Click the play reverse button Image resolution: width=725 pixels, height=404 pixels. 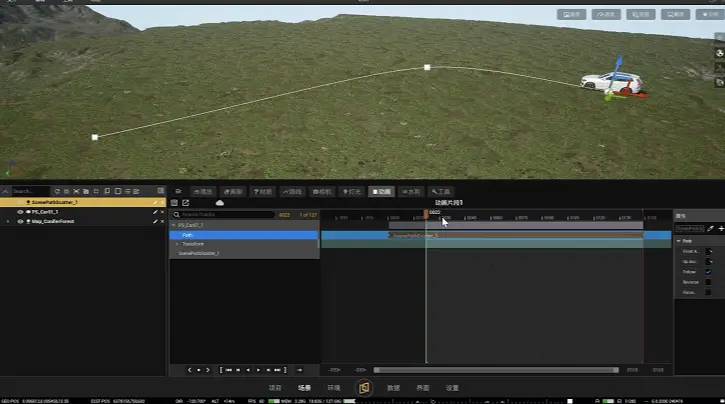248,370
